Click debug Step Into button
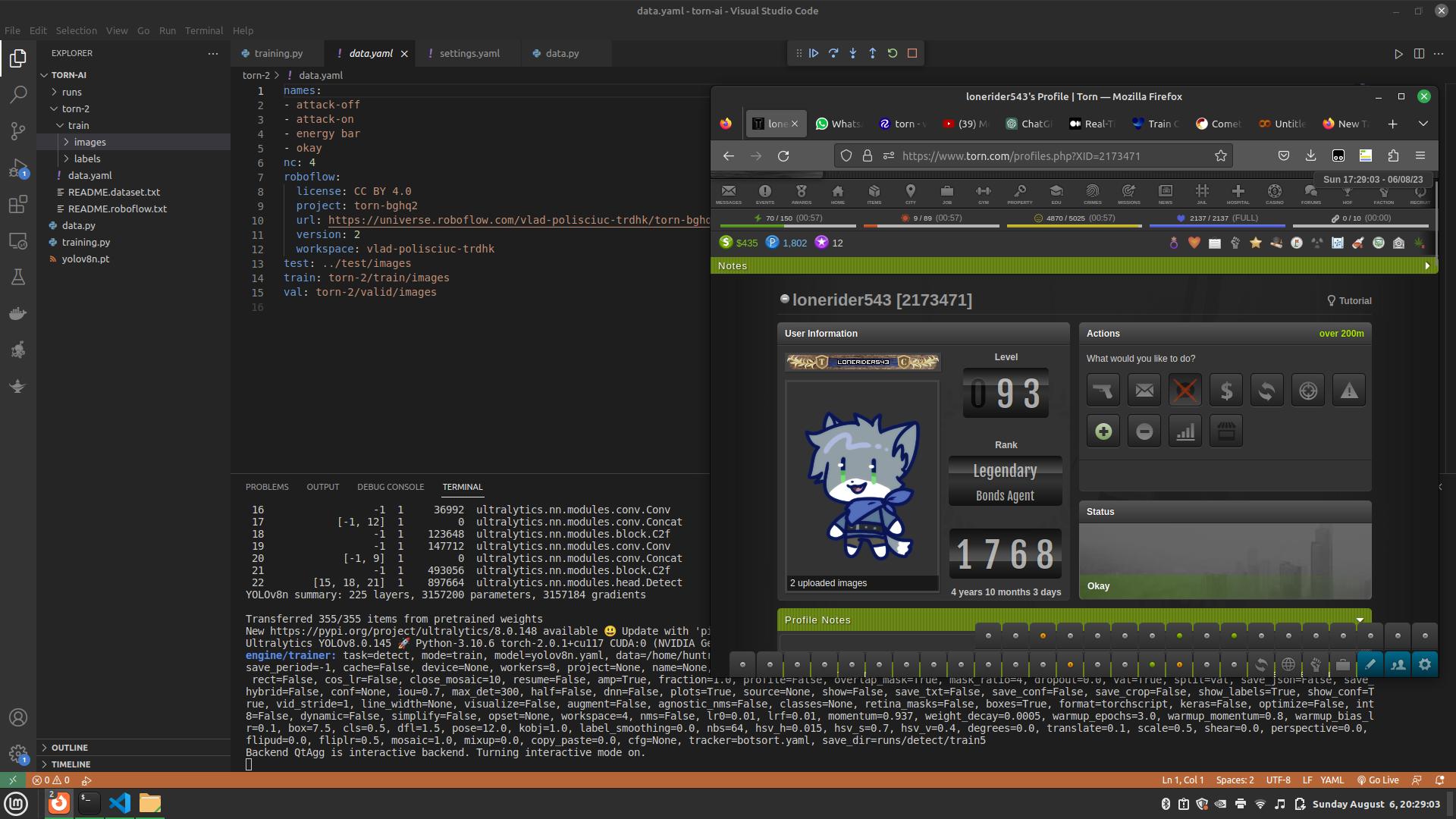 click(x=853, y=53)
